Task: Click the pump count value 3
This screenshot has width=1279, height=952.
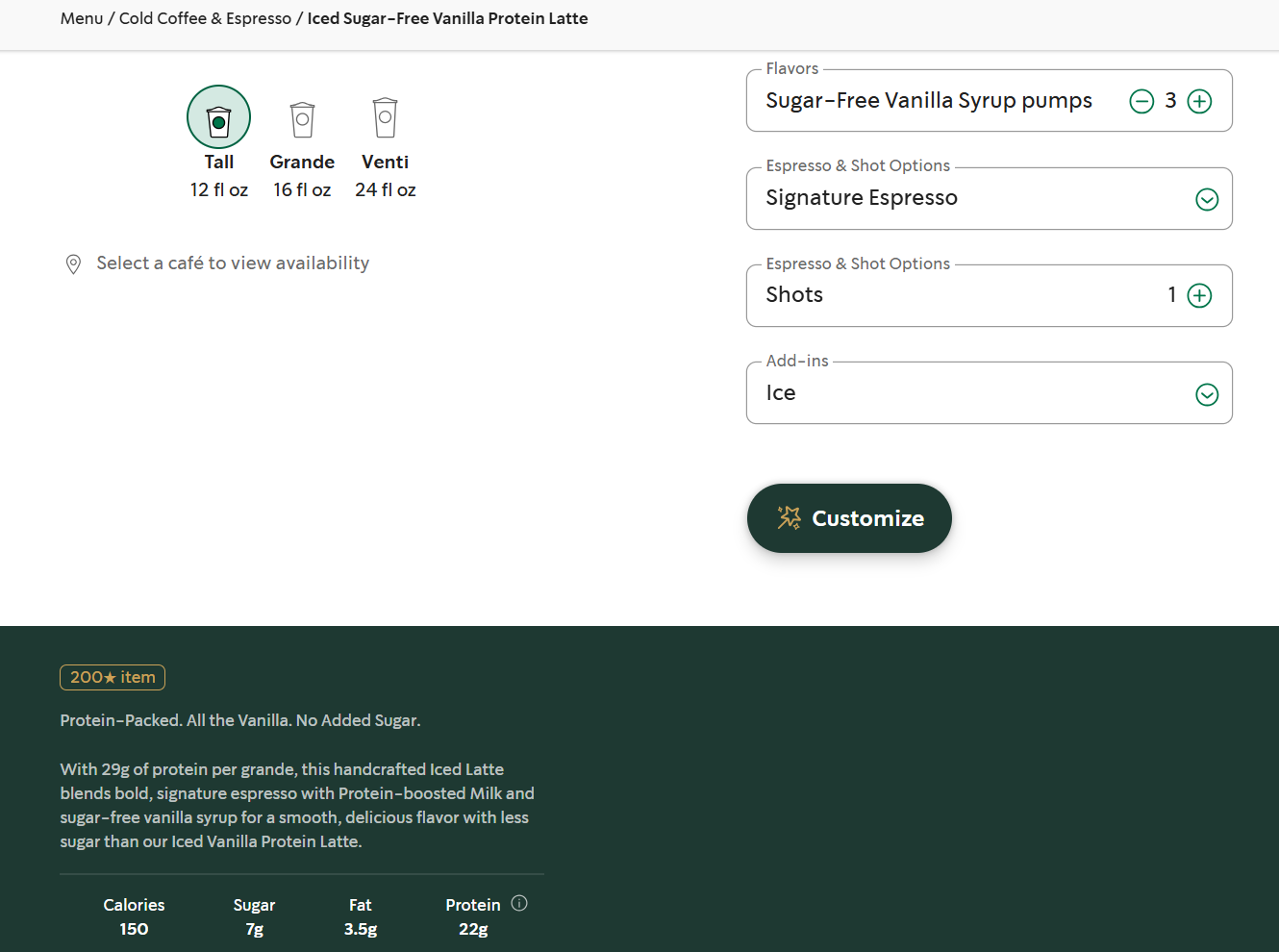Action: click(x=1170, y=100)
